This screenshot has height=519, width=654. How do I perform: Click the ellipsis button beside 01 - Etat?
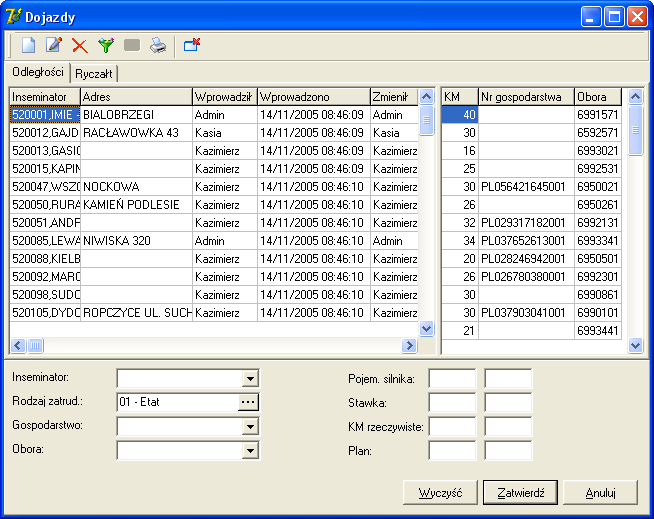pos(248,402)
